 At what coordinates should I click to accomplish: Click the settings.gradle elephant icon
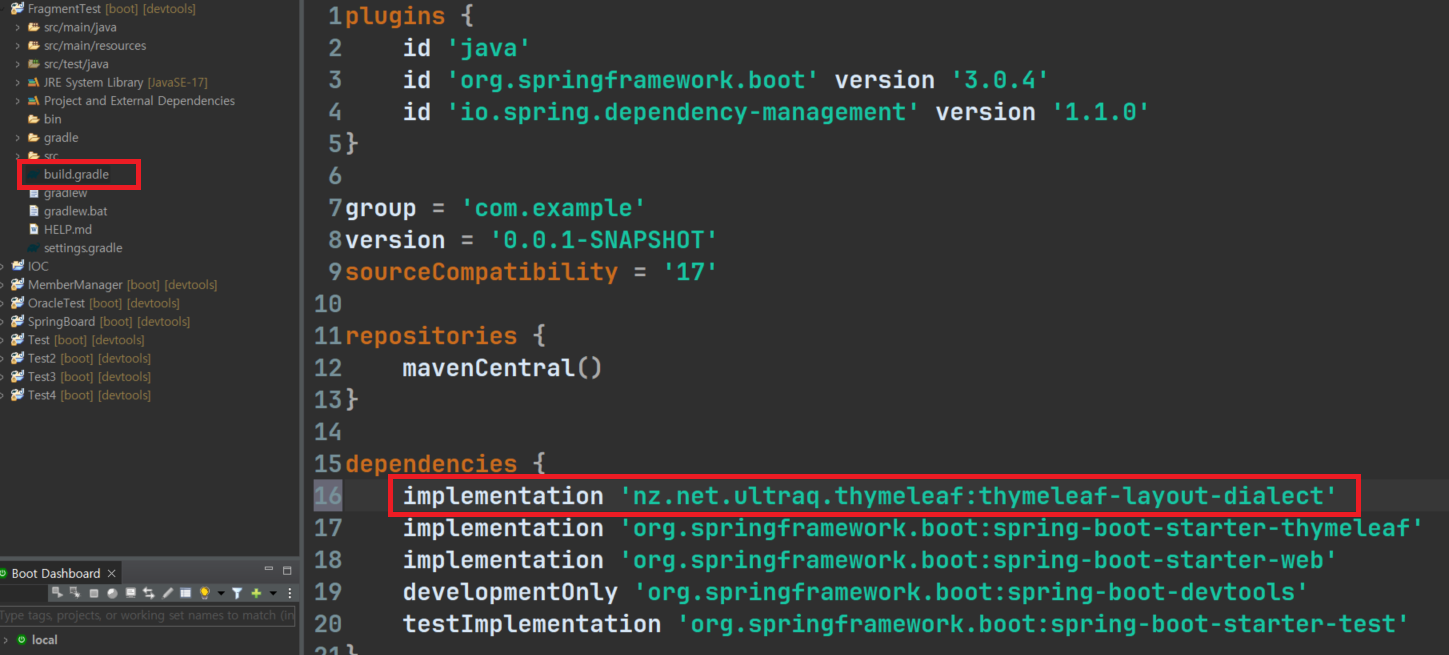[34, 248]
